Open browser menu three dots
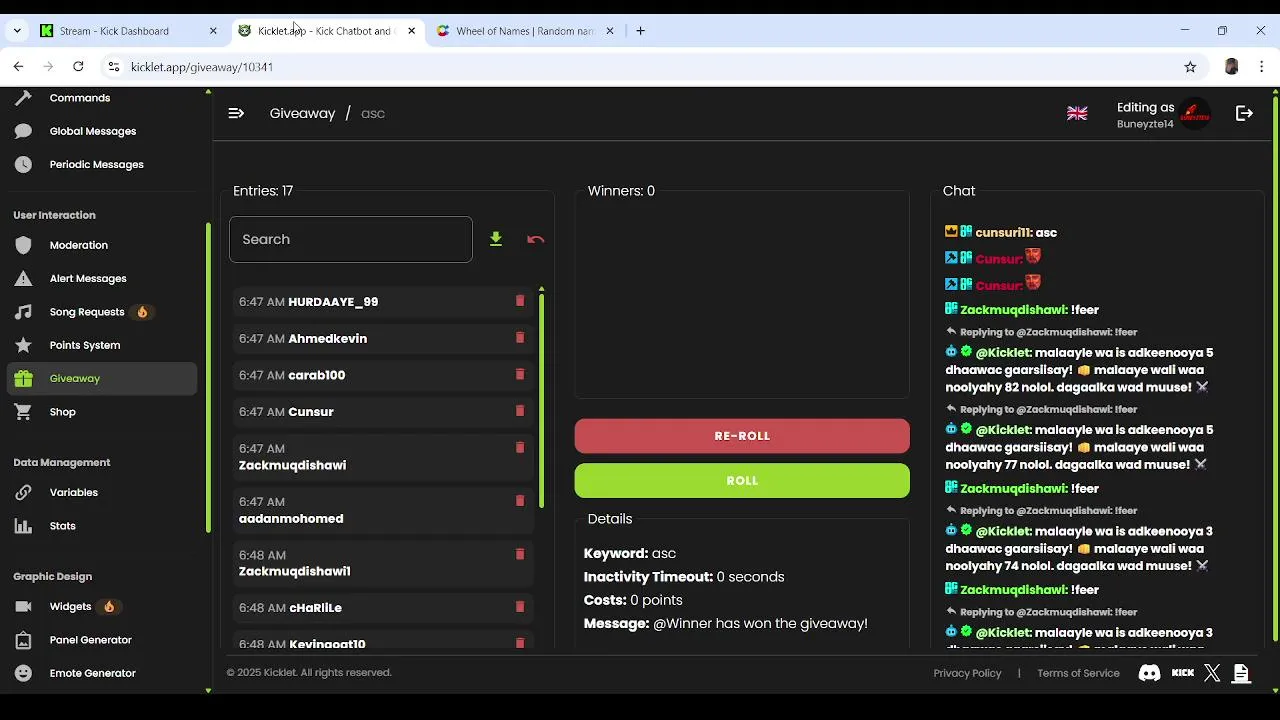The image size is (1280, 720). tap(1262, 67)
